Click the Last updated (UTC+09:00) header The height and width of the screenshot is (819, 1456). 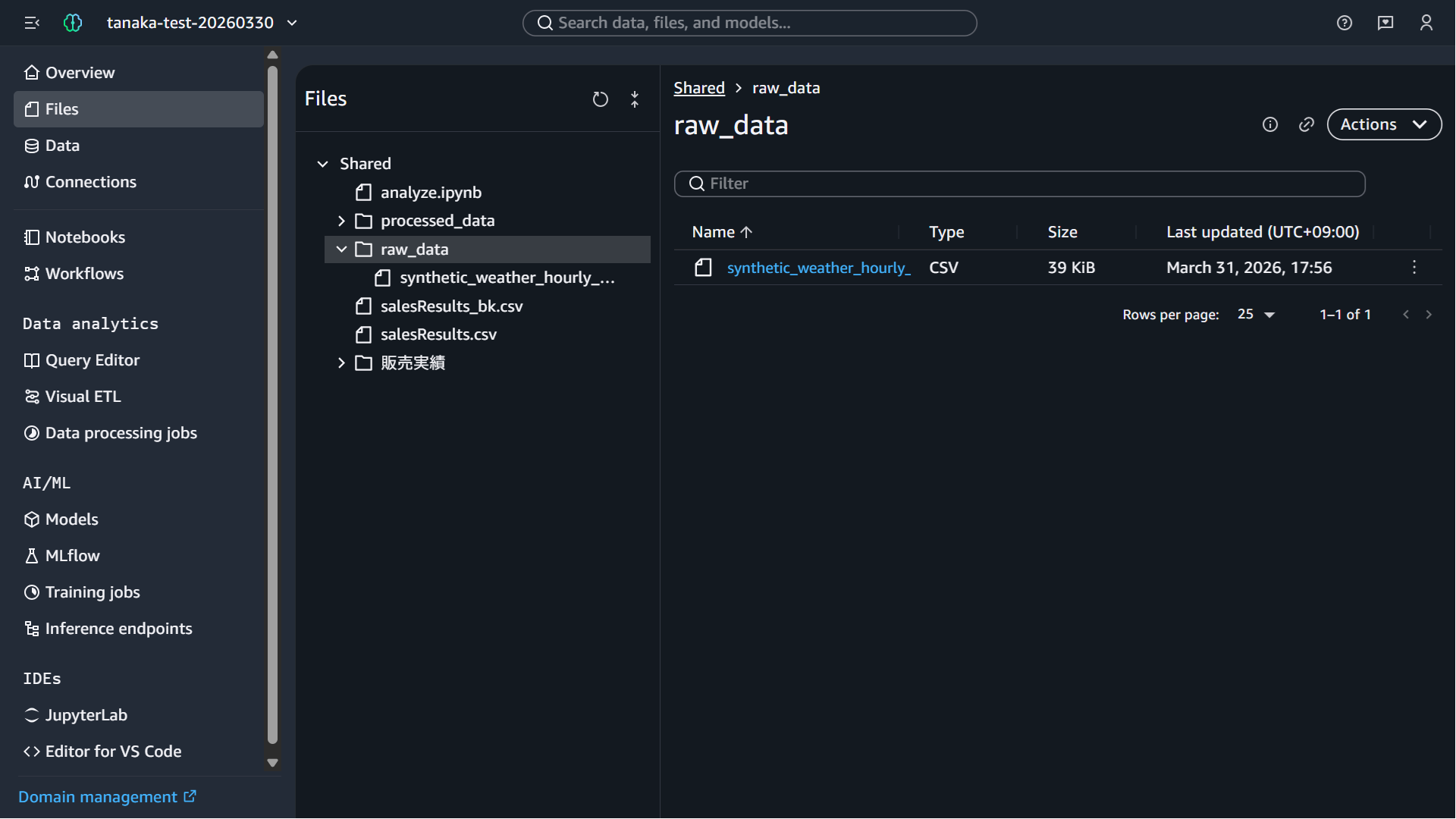[x=1263, y=232]
